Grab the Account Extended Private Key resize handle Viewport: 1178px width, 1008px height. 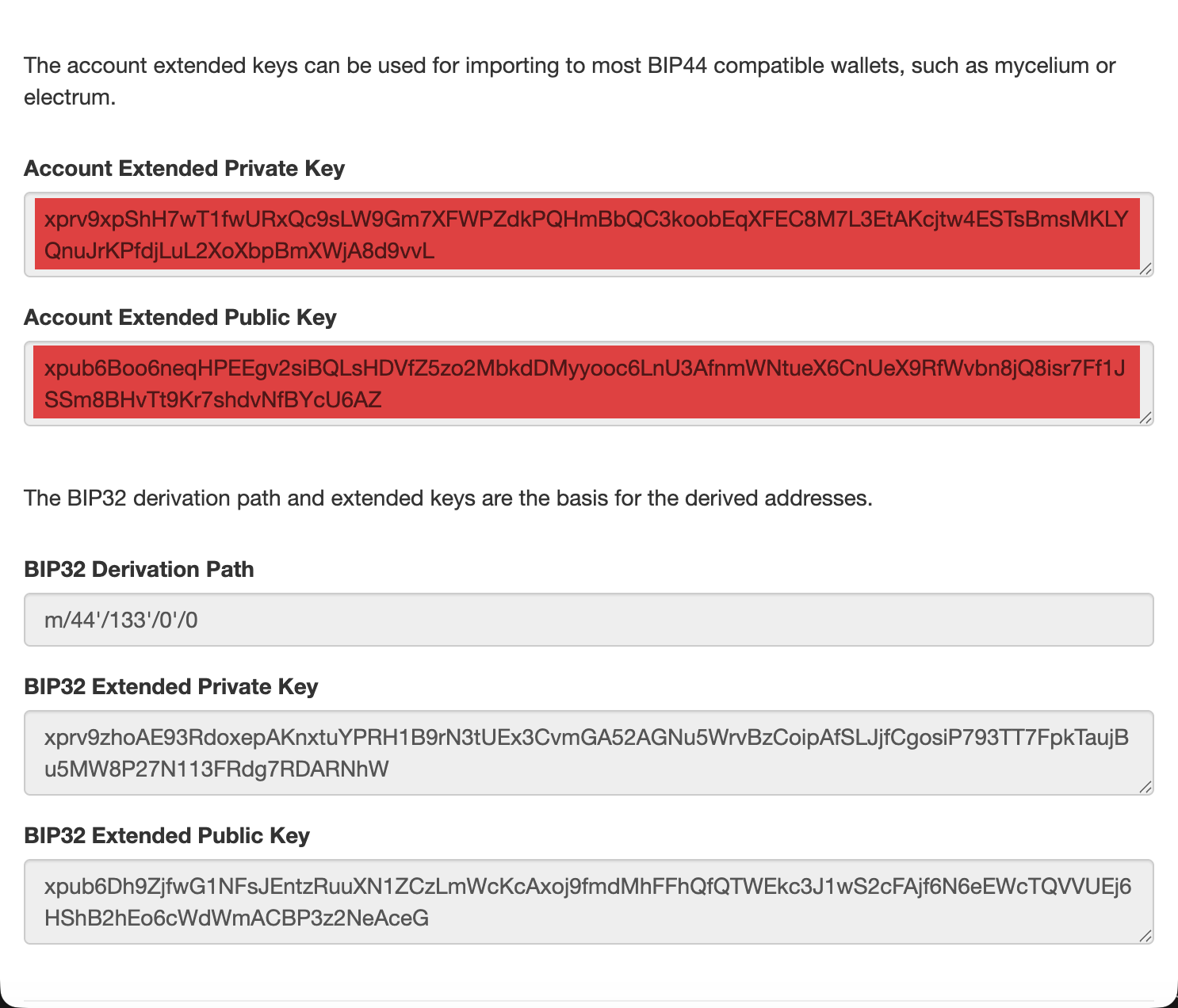(1145, 269)
